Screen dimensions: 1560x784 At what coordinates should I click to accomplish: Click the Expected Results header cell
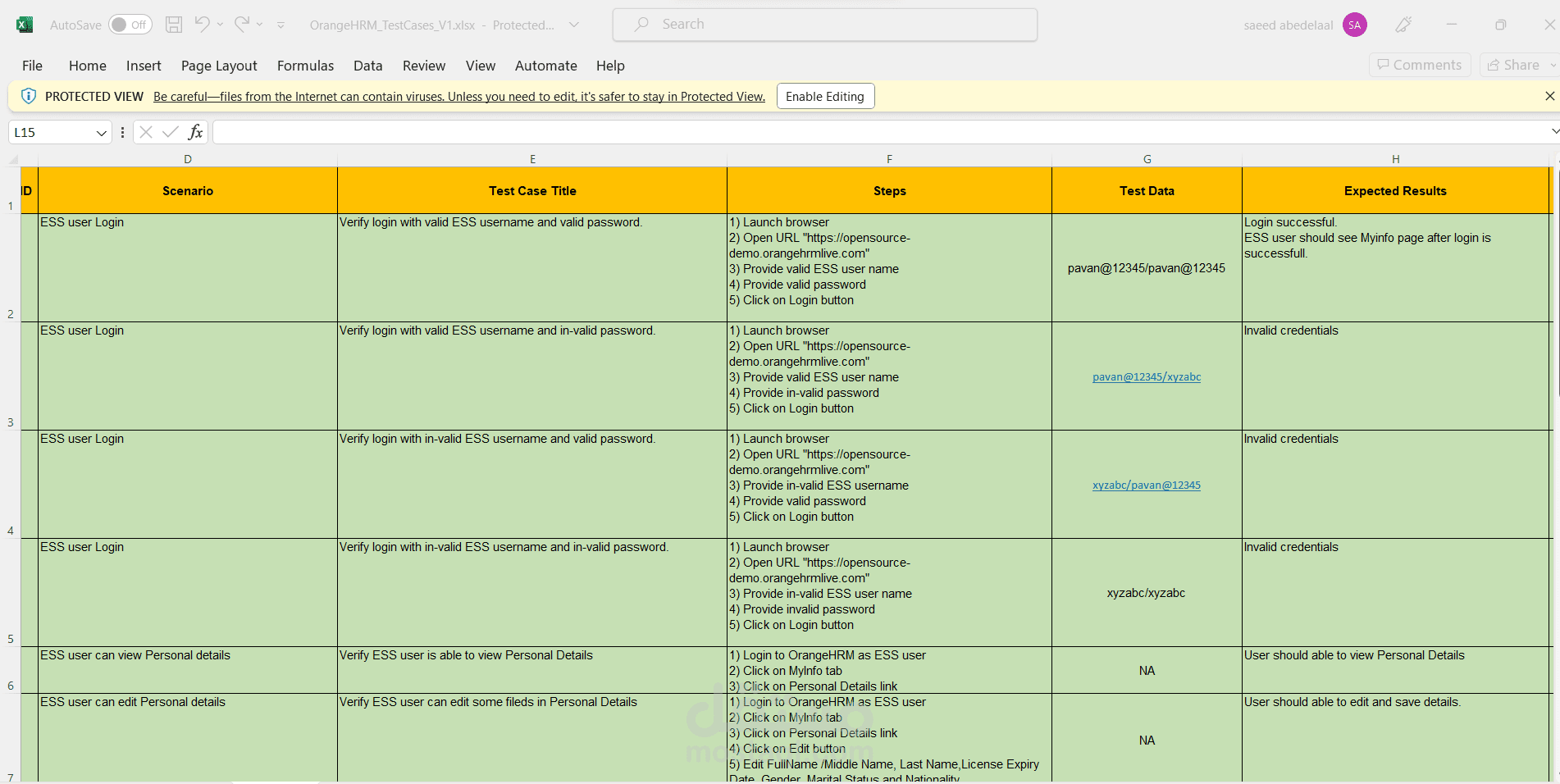1395,191
